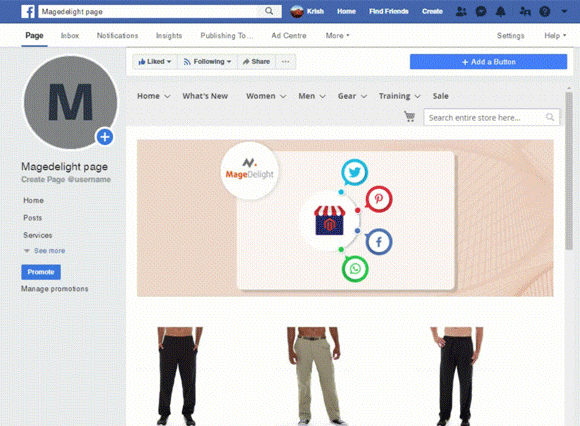Click the Pinterest icon in banner
Viewport: 580px width, 426px height.
(379, 199)
